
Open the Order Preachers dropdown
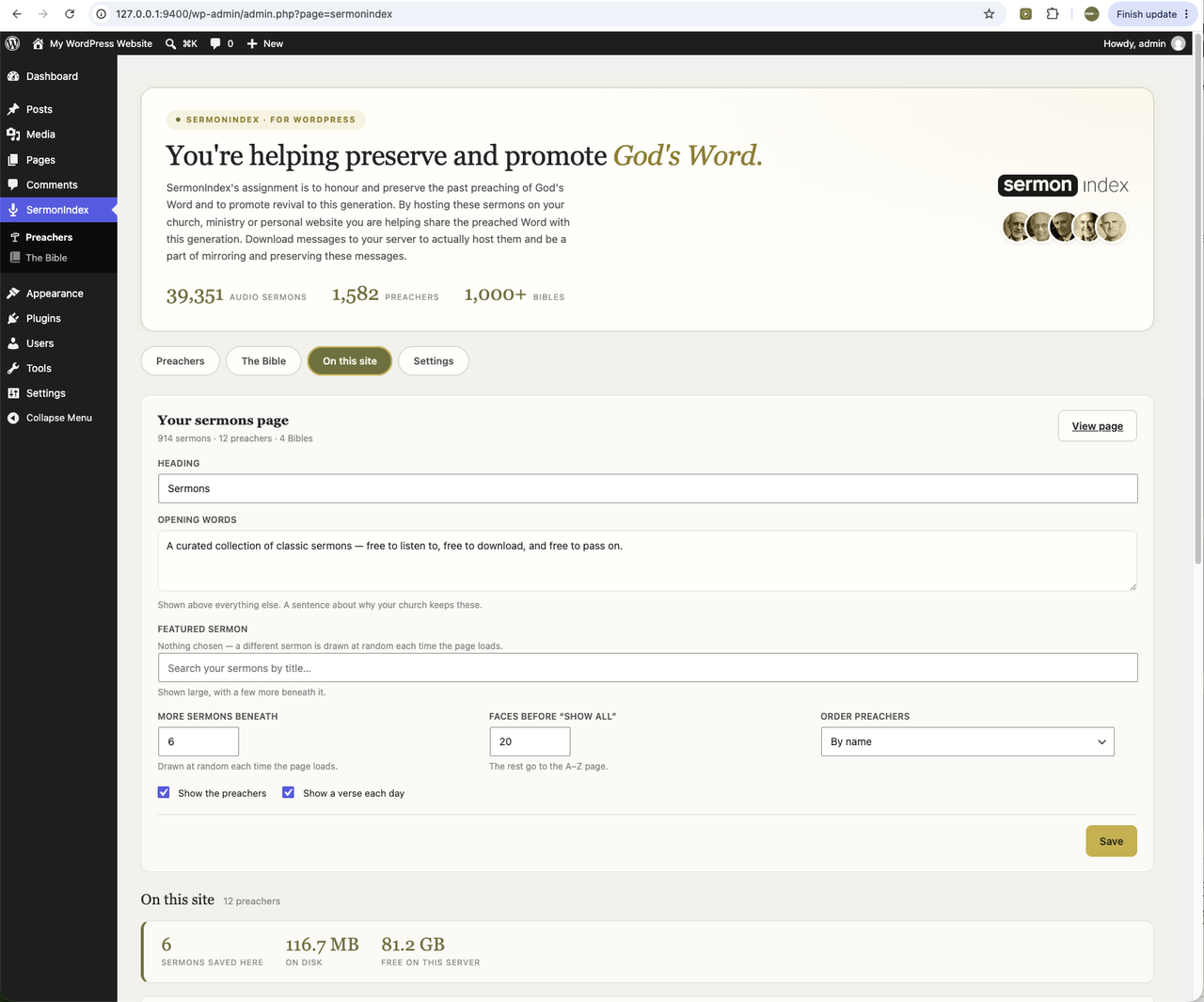pyautogui.click(x=967, y=741)
